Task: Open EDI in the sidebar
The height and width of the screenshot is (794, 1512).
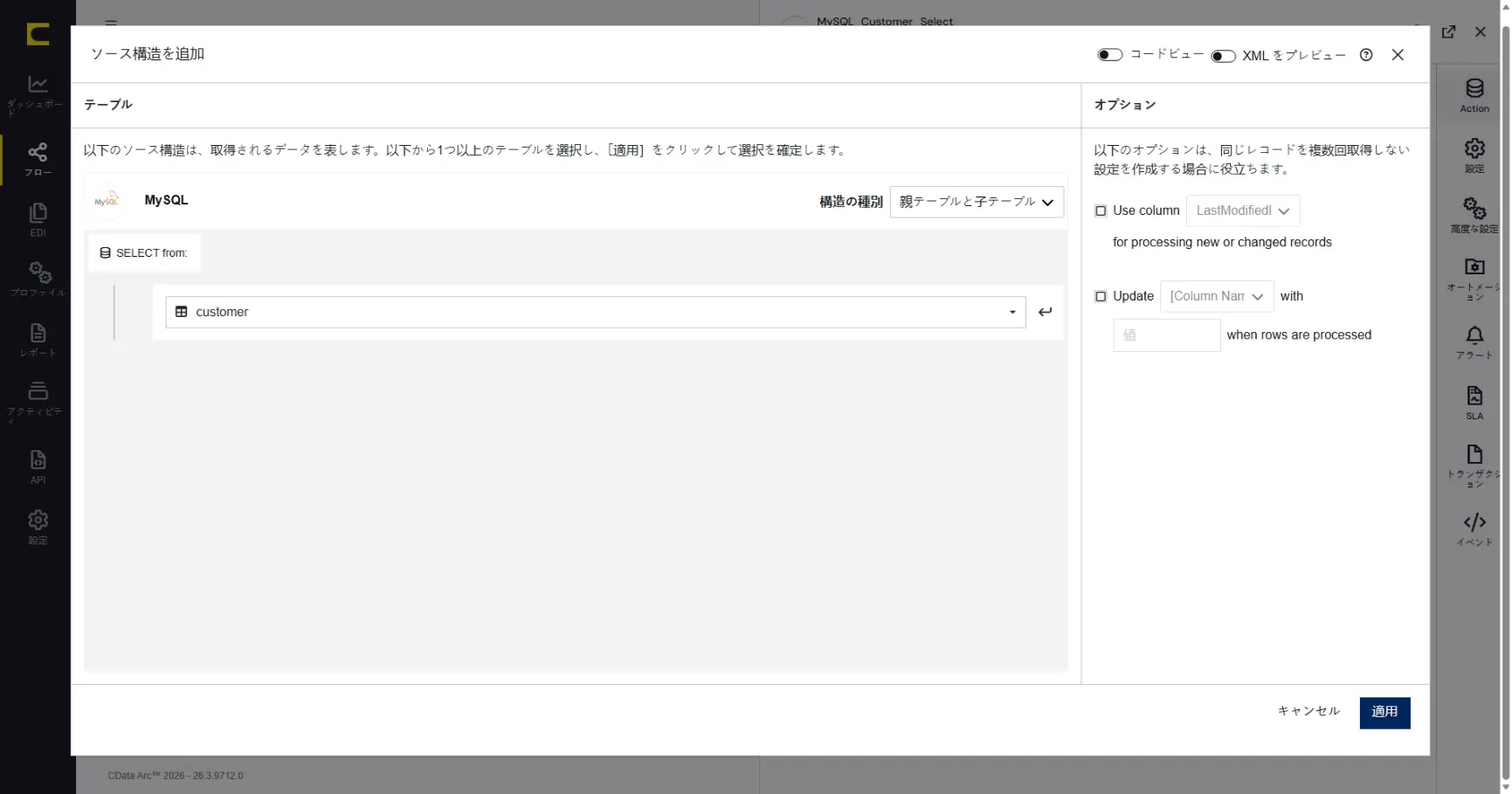Action: (x=38, y=220)
